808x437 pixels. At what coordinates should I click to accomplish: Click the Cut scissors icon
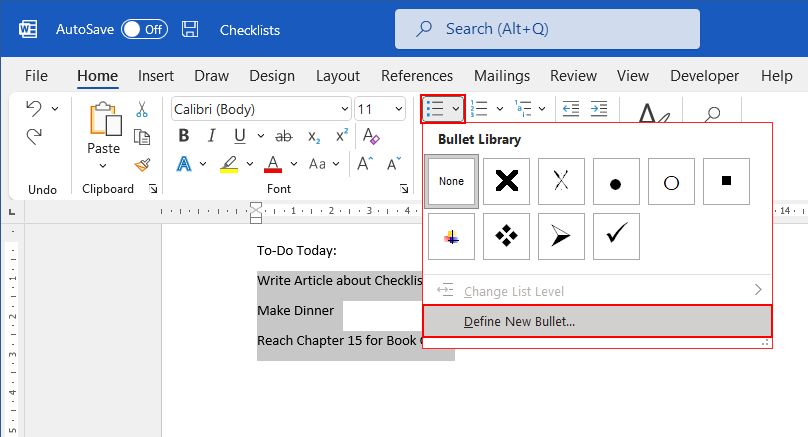tap(142, 109)
